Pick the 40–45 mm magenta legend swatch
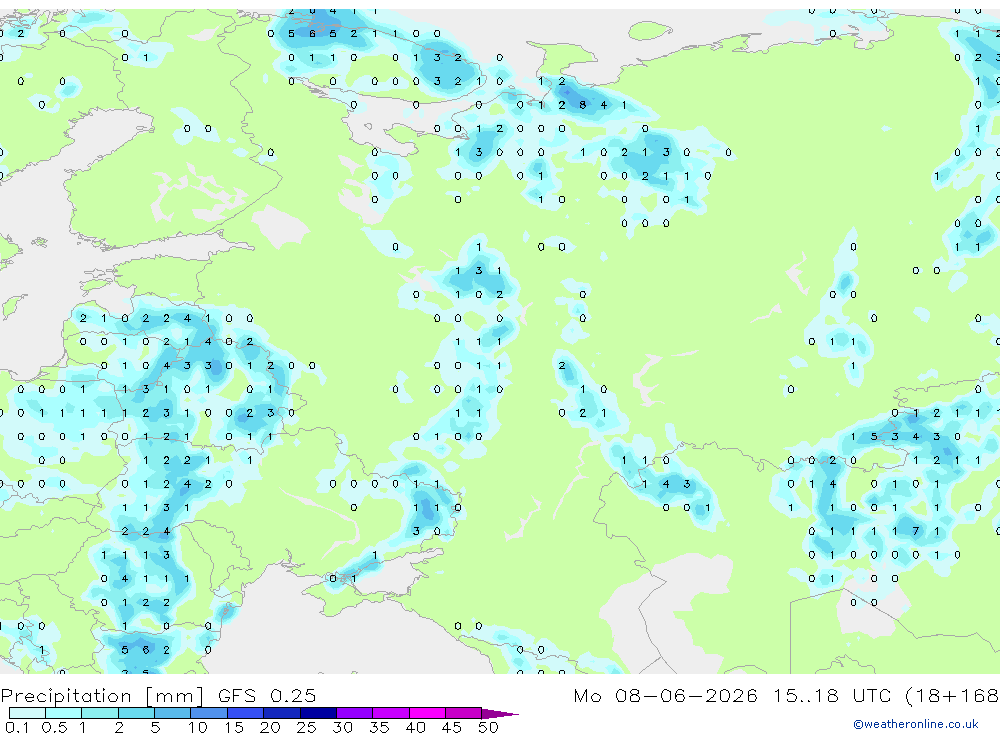Screen dimensions: 1000x733 427,713
